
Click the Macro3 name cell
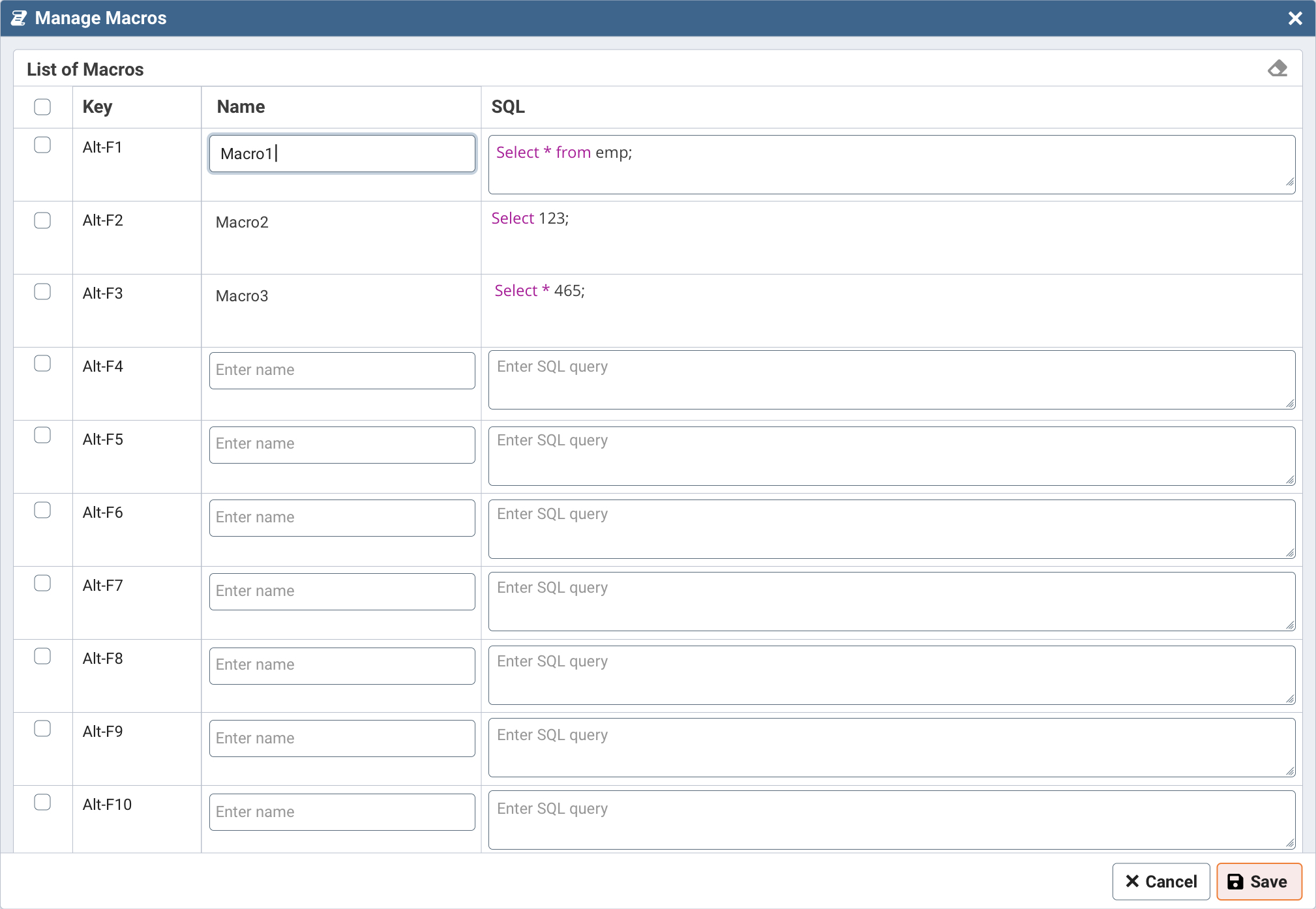pos(242,296)
